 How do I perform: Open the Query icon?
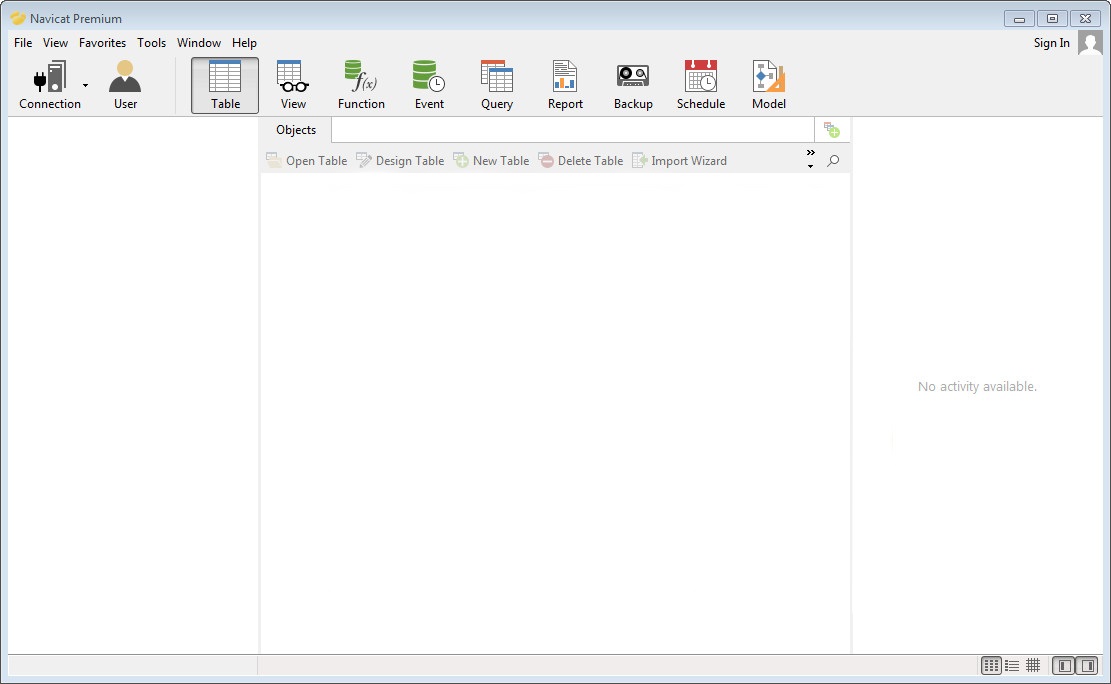[497, 77]
